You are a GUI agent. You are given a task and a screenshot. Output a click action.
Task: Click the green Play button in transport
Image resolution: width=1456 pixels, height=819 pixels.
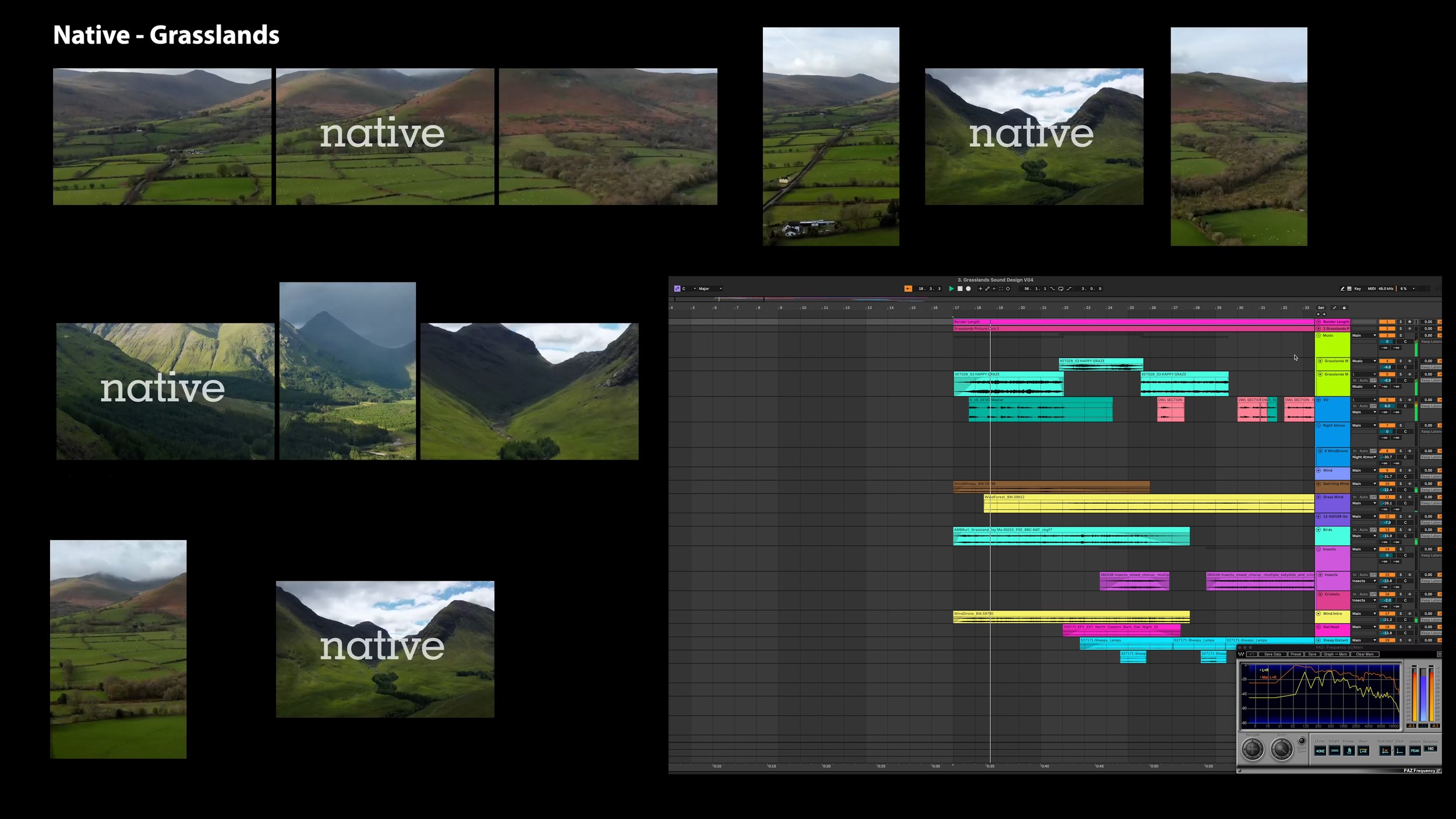(x=952, y=288)
